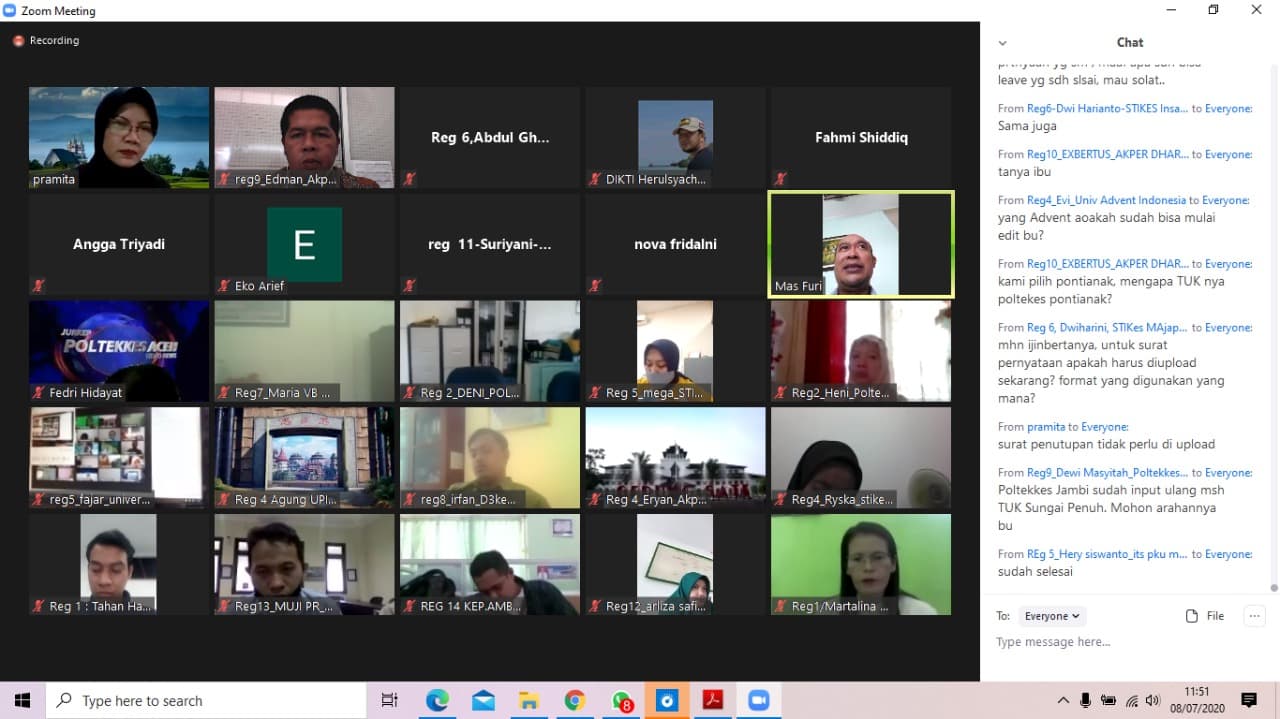Click 'sudah selesai' chat message

(1035, 572)
